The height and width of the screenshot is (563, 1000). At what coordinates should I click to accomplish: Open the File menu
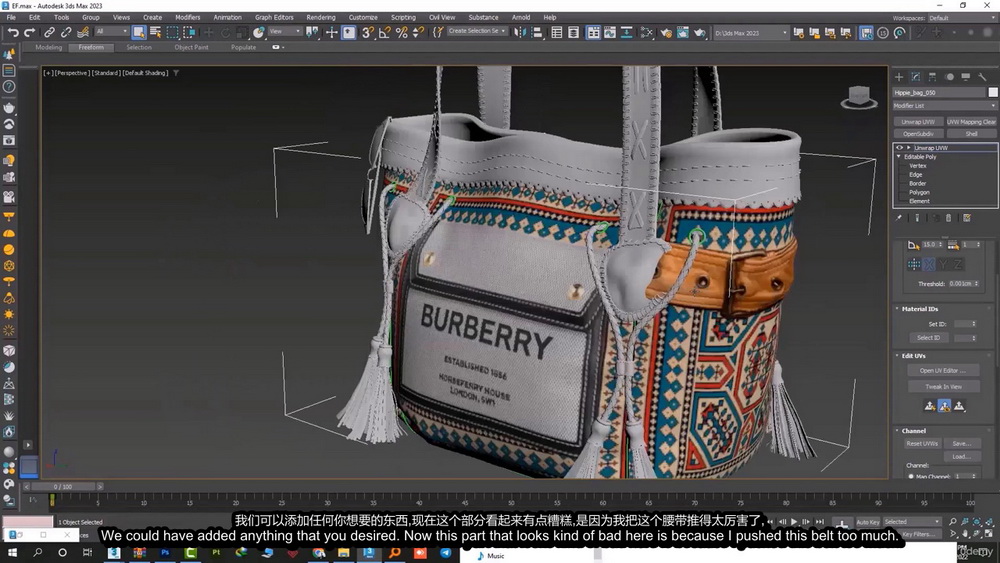pyautogui.click(x=11, y=17)
